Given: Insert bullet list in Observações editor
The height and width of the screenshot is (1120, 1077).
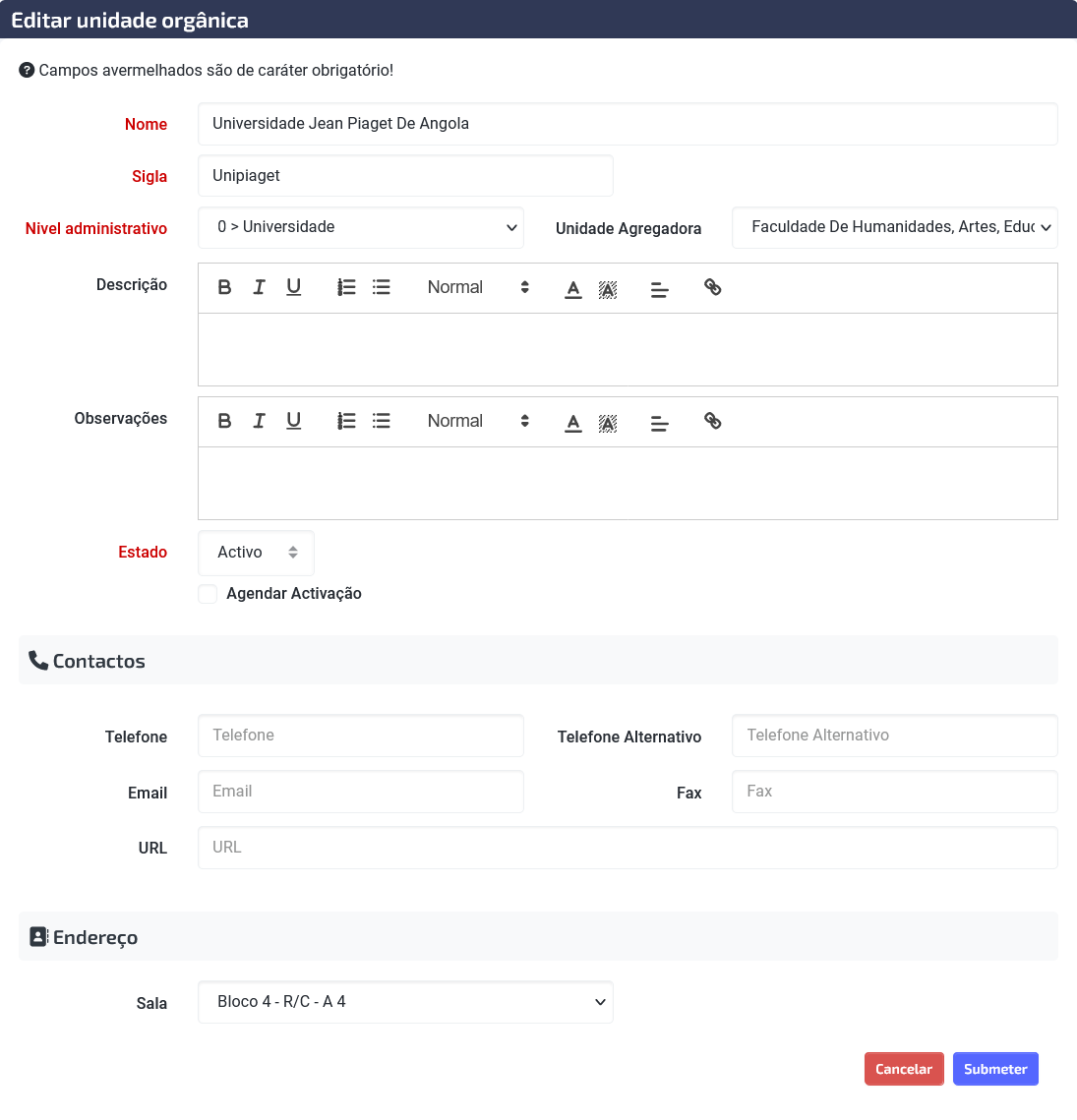Looking at the screenshot, I should (382, 421).
